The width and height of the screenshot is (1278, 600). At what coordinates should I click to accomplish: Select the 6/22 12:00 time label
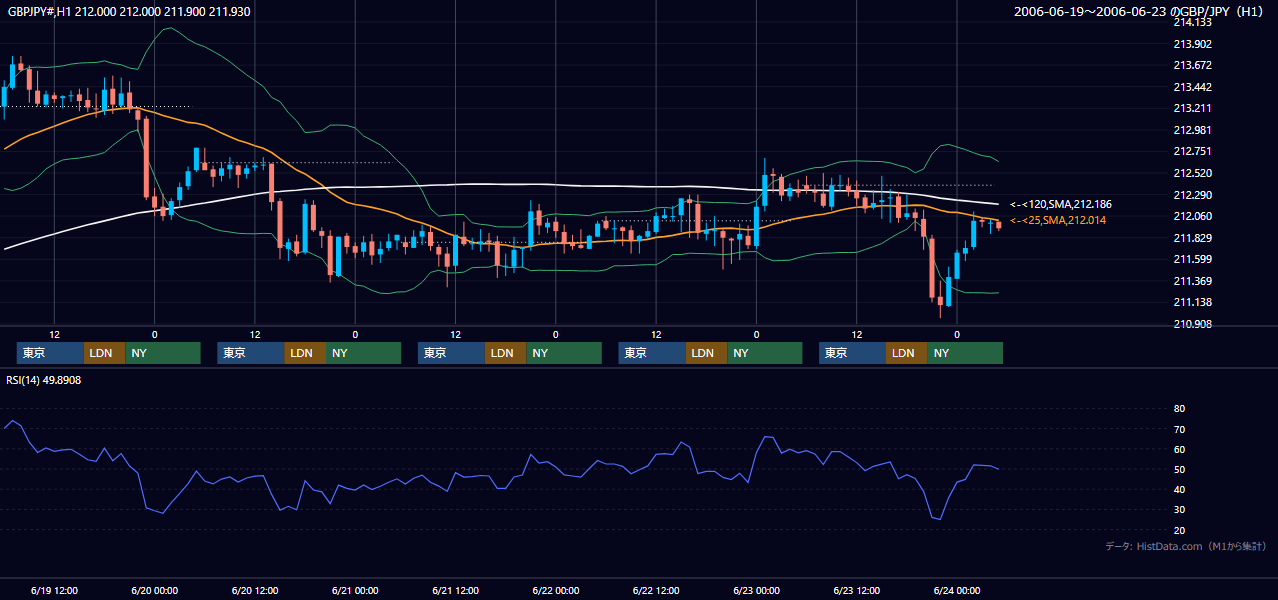click(656, 590)
